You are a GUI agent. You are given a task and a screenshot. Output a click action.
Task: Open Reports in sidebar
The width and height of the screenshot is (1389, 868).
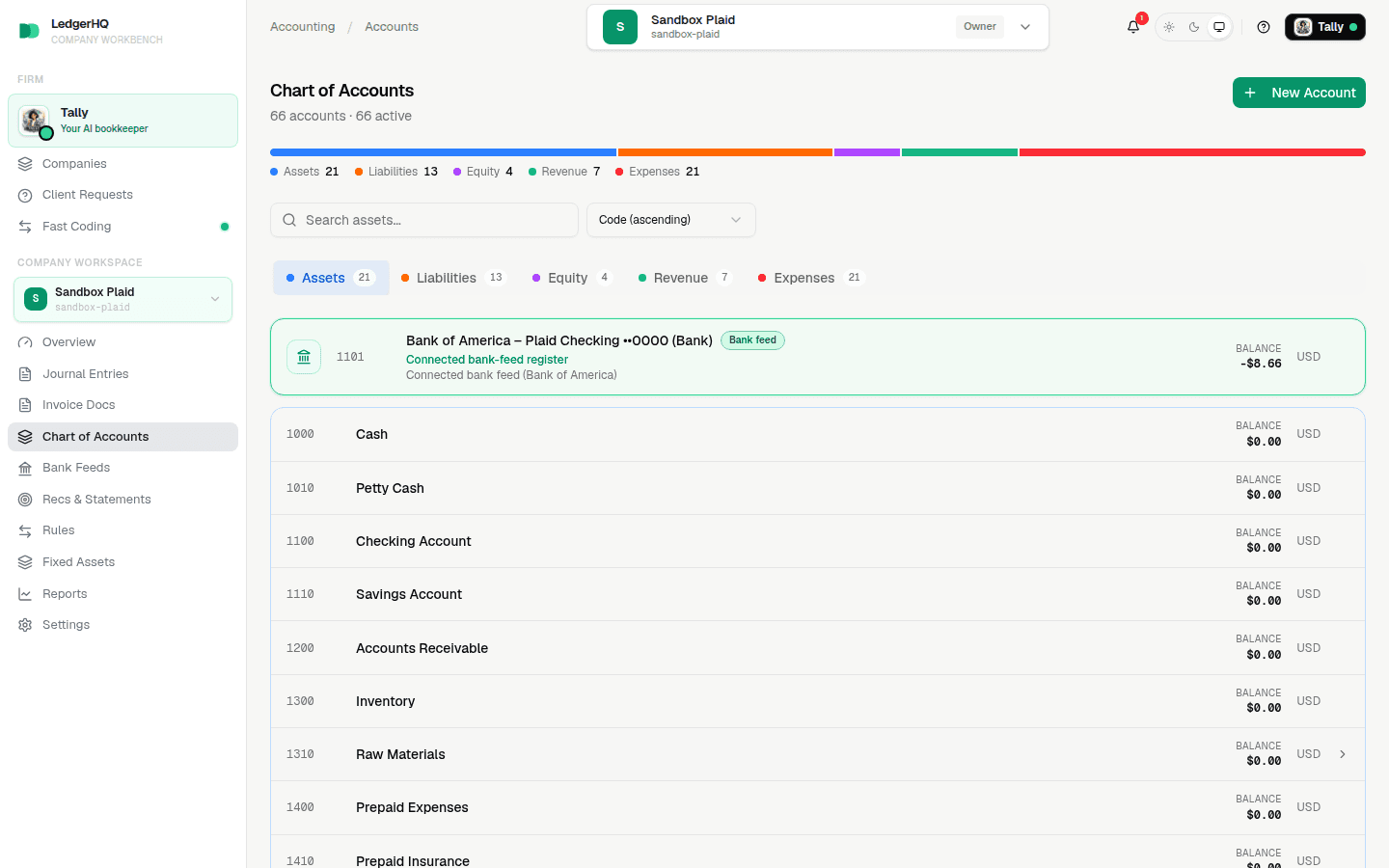(123, 594)
